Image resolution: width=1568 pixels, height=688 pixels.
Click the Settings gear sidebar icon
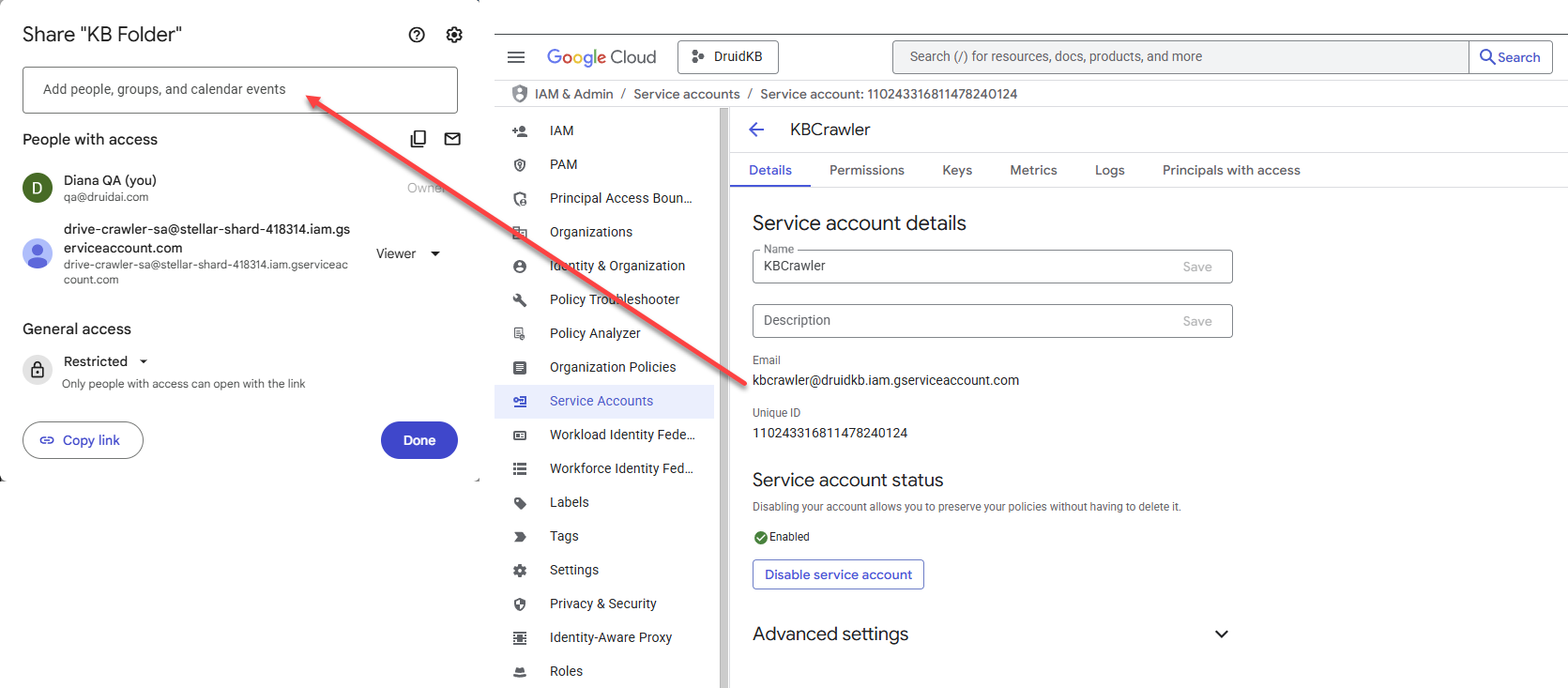tap(520, 571)
